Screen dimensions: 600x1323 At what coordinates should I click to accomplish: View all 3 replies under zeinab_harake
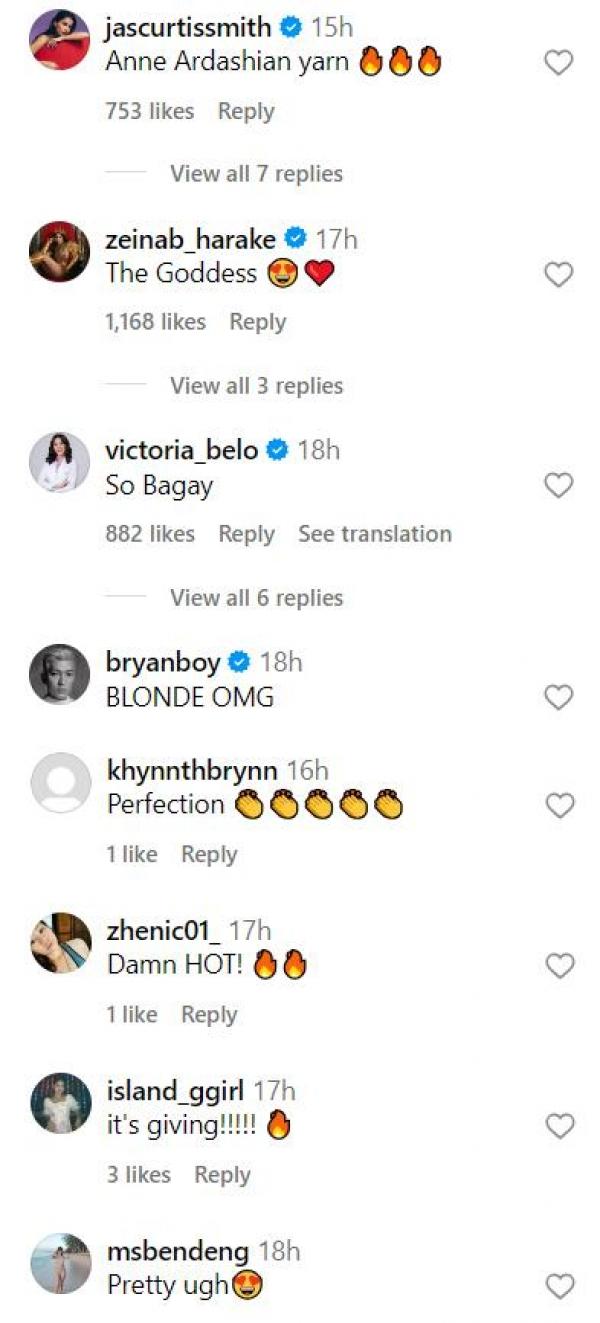256,386
